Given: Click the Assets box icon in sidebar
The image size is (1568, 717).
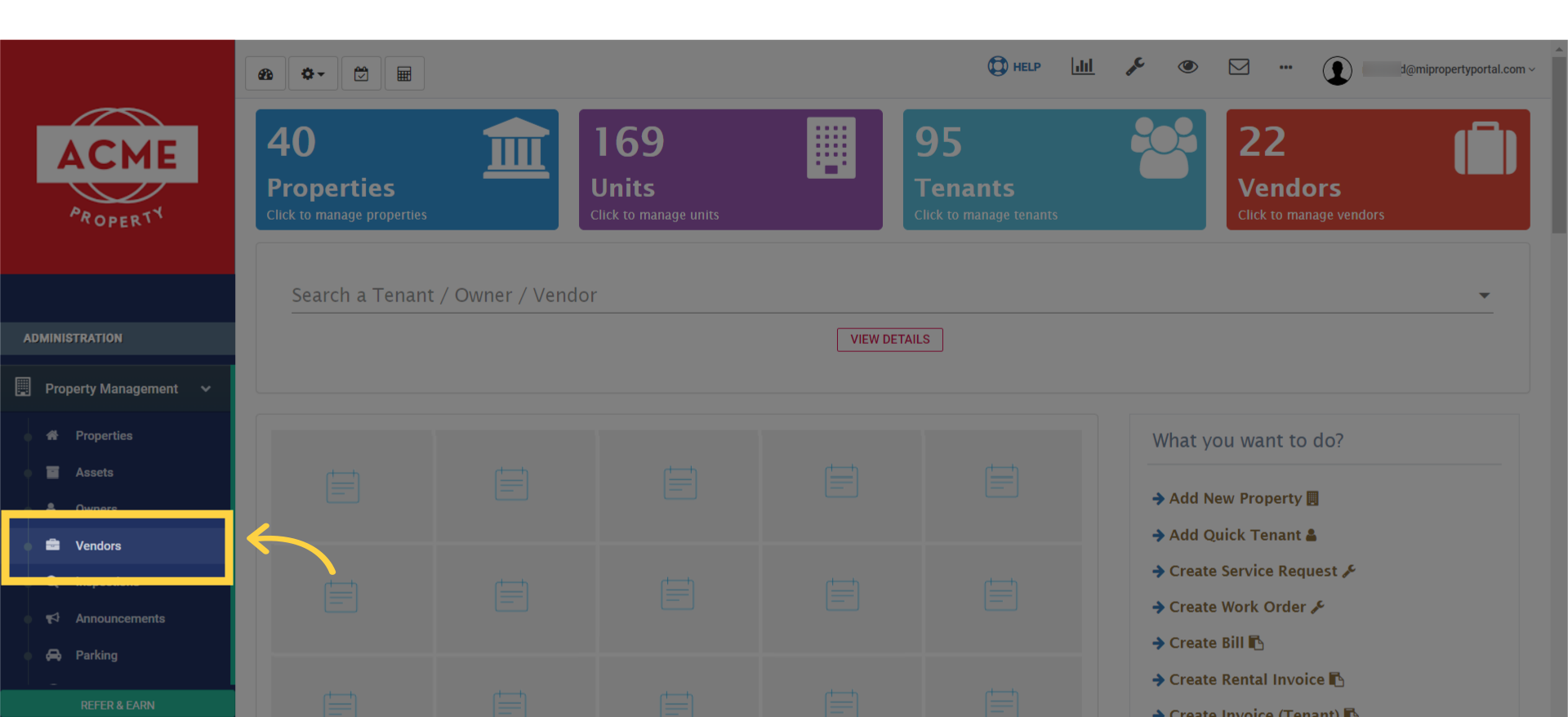Looking at the screenshot, I should [x=52, y=472].
